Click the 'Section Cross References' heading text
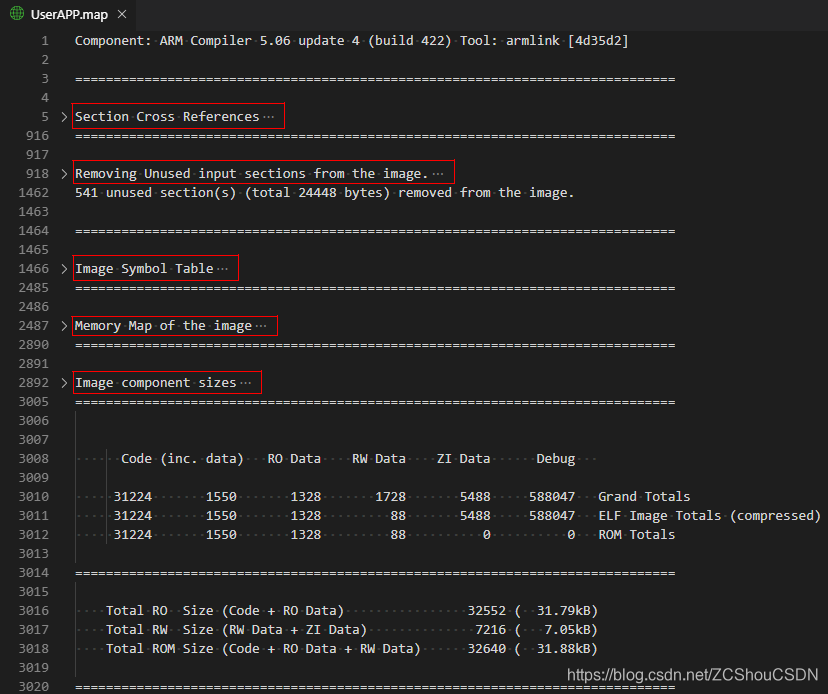Viewport: 828px width, 694px height. pyautogui.click(x=167, y=117)
